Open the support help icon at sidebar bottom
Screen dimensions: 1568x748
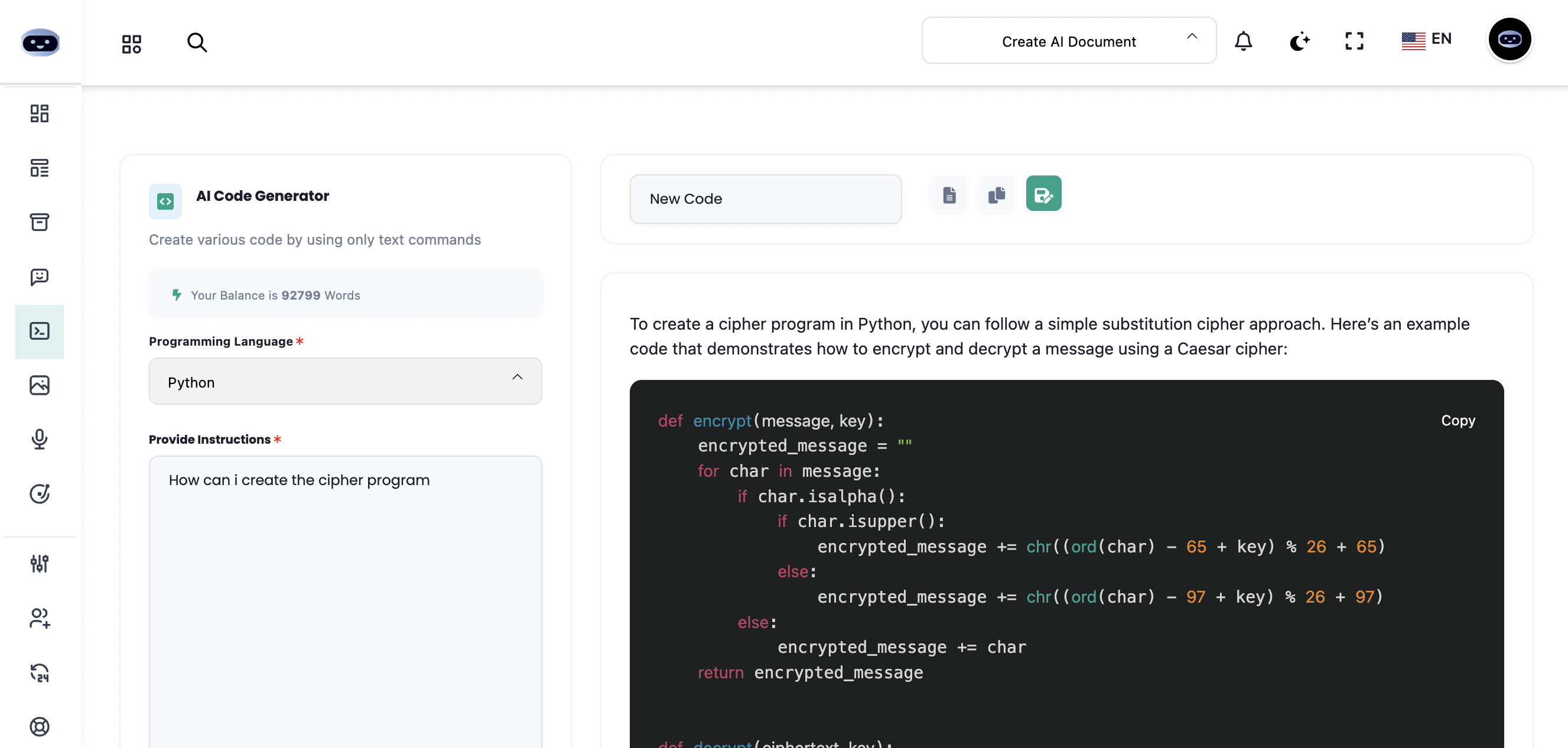pyautogui.click(x=39, y=726)
